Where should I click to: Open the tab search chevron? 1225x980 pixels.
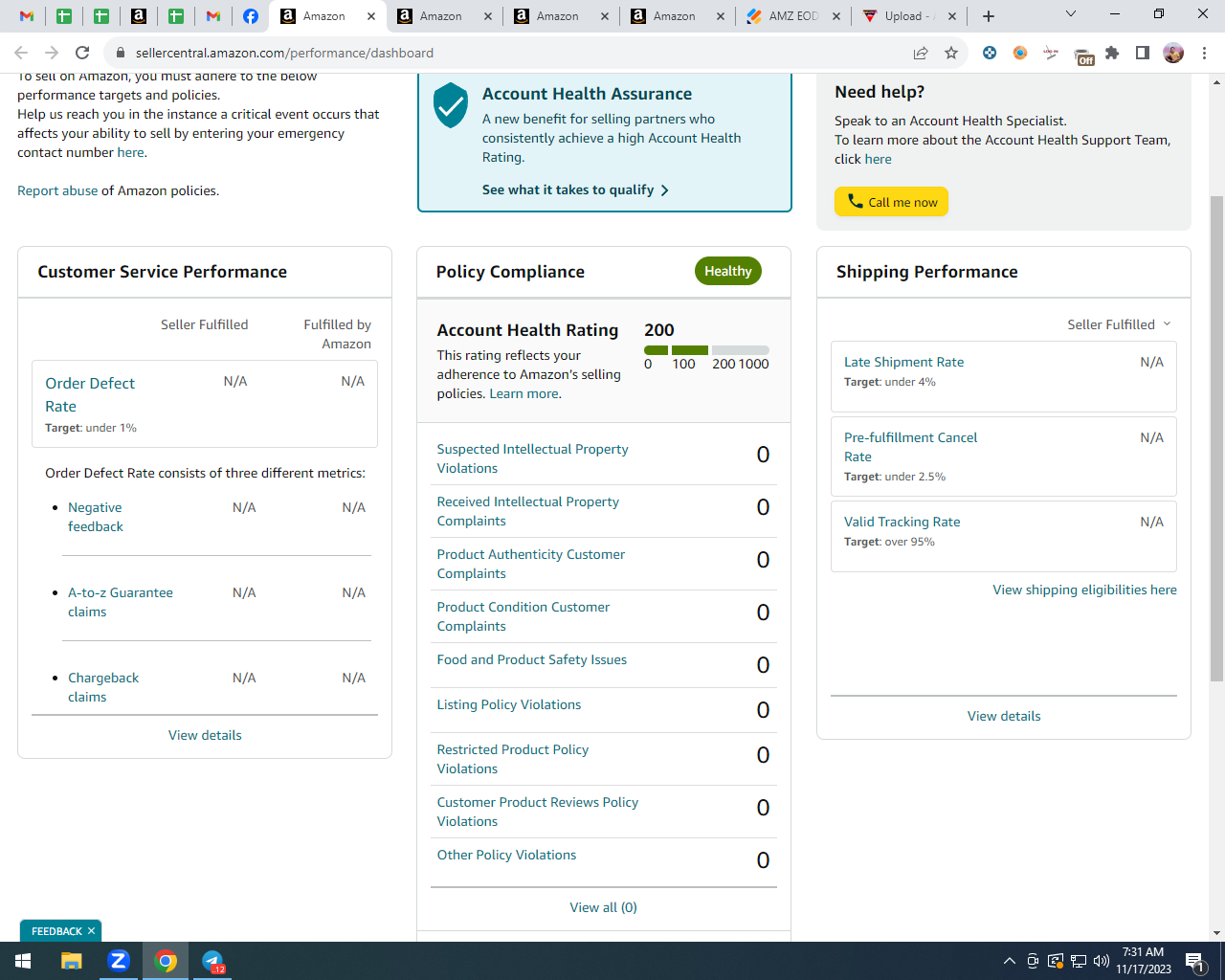[x=1071, y=14]
